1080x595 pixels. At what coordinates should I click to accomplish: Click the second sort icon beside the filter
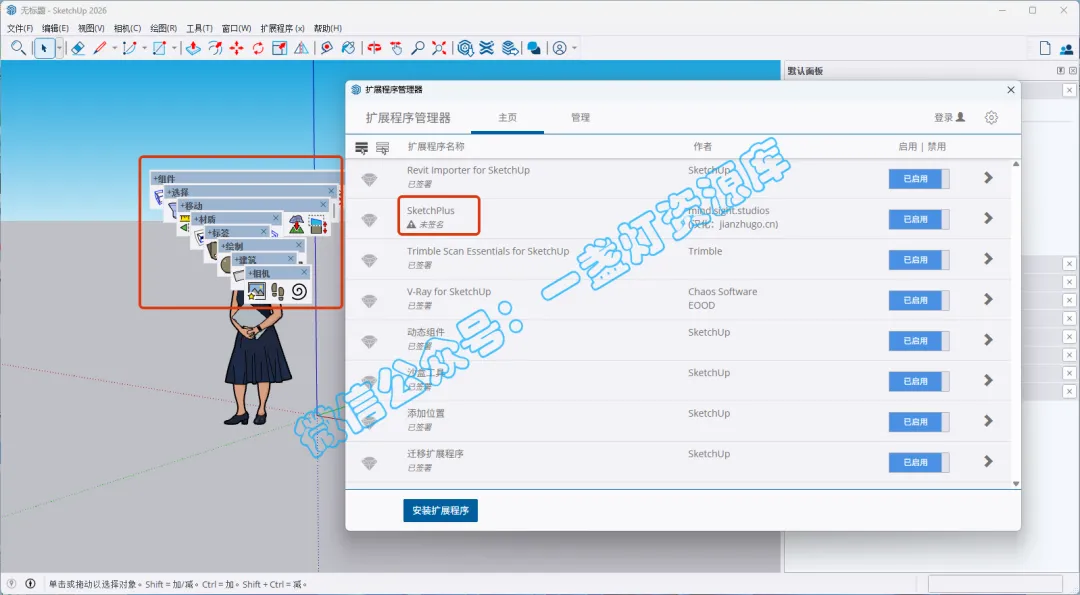pyautogui.click(x=383, y=147)
